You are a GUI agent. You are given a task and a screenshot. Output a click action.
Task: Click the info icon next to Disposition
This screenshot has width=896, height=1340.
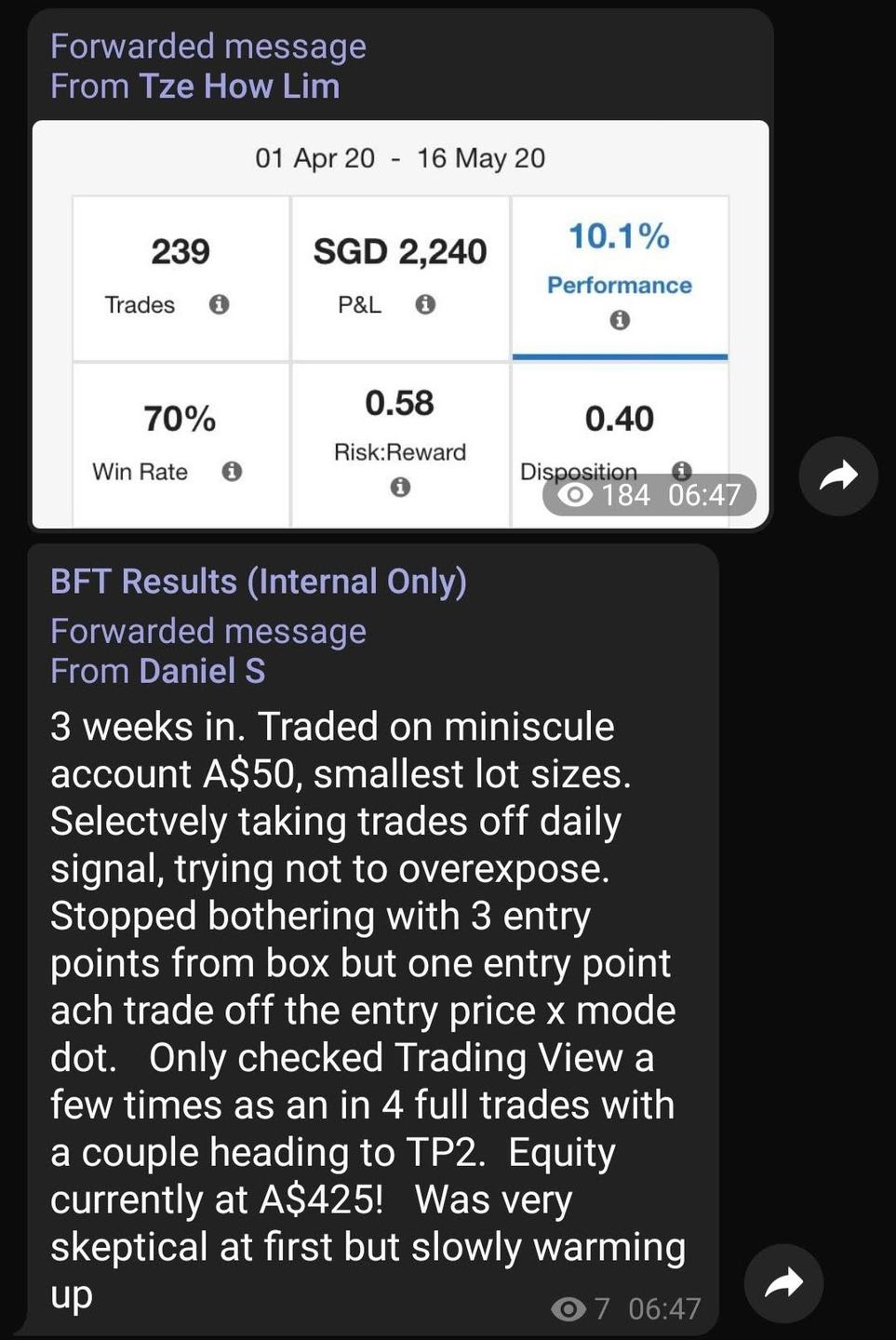coord(682,470)
